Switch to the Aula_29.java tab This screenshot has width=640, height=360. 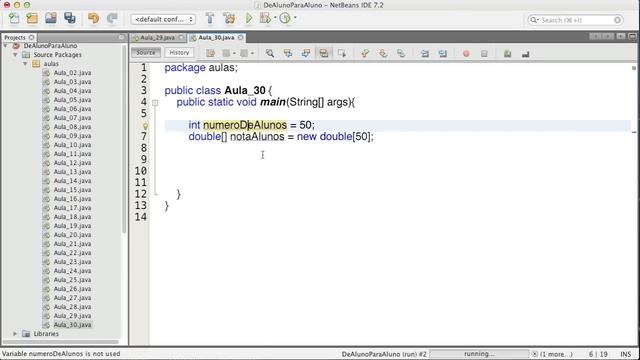pos(158,38)
